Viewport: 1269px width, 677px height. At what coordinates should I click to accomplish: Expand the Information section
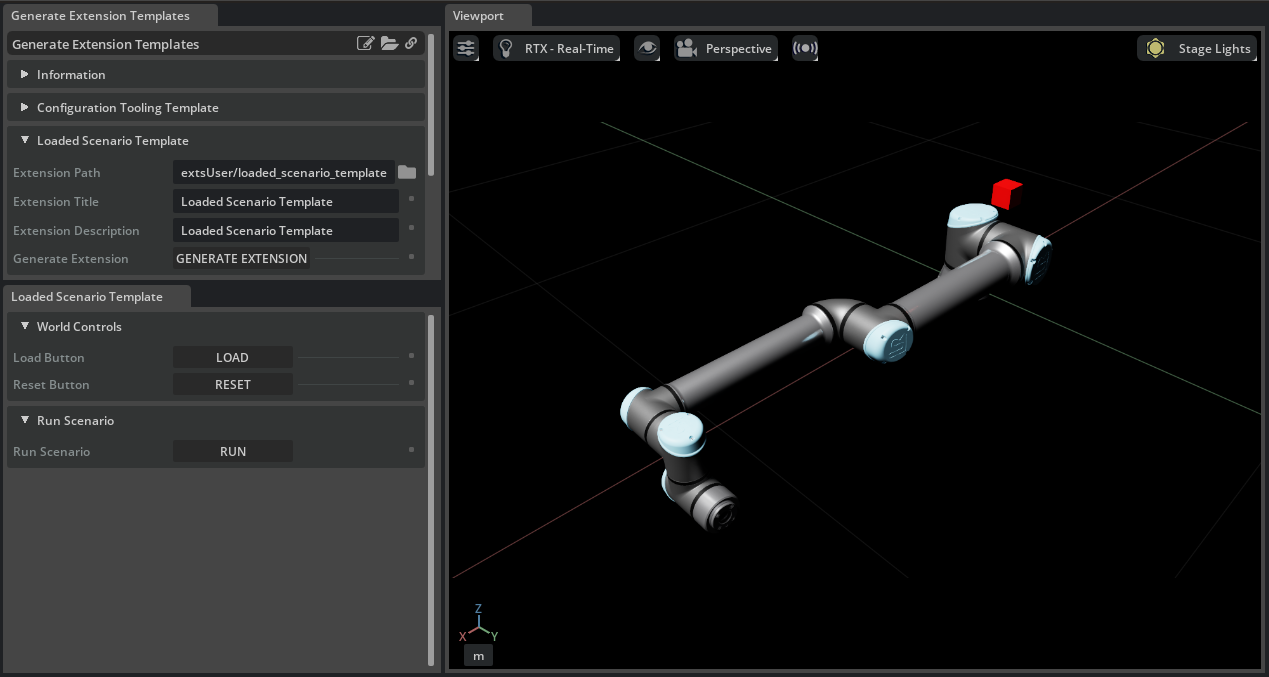coord(25,75)
